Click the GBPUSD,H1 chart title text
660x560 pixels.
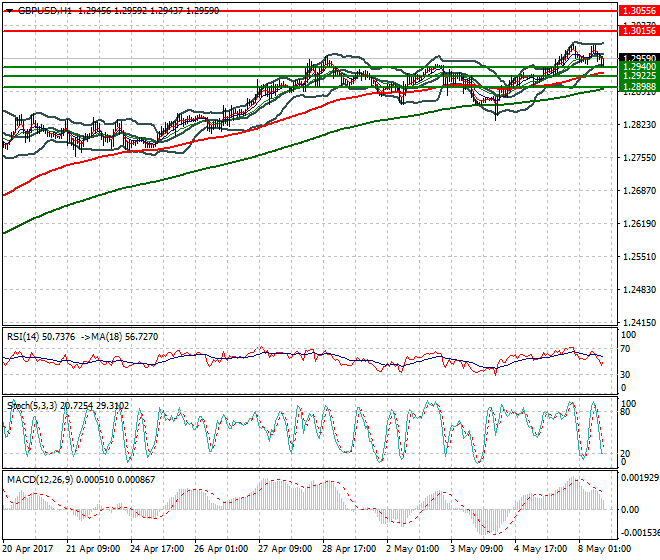[x=45, y=11]
